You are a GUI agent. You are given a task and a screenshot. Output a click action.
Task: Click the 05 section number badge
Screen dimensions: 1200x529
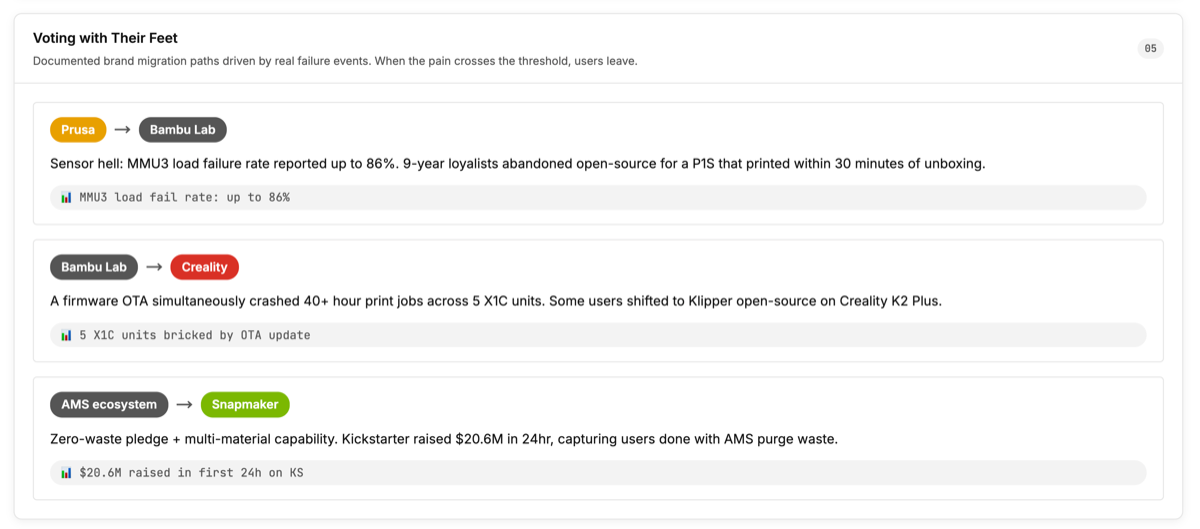[1150, 48]
